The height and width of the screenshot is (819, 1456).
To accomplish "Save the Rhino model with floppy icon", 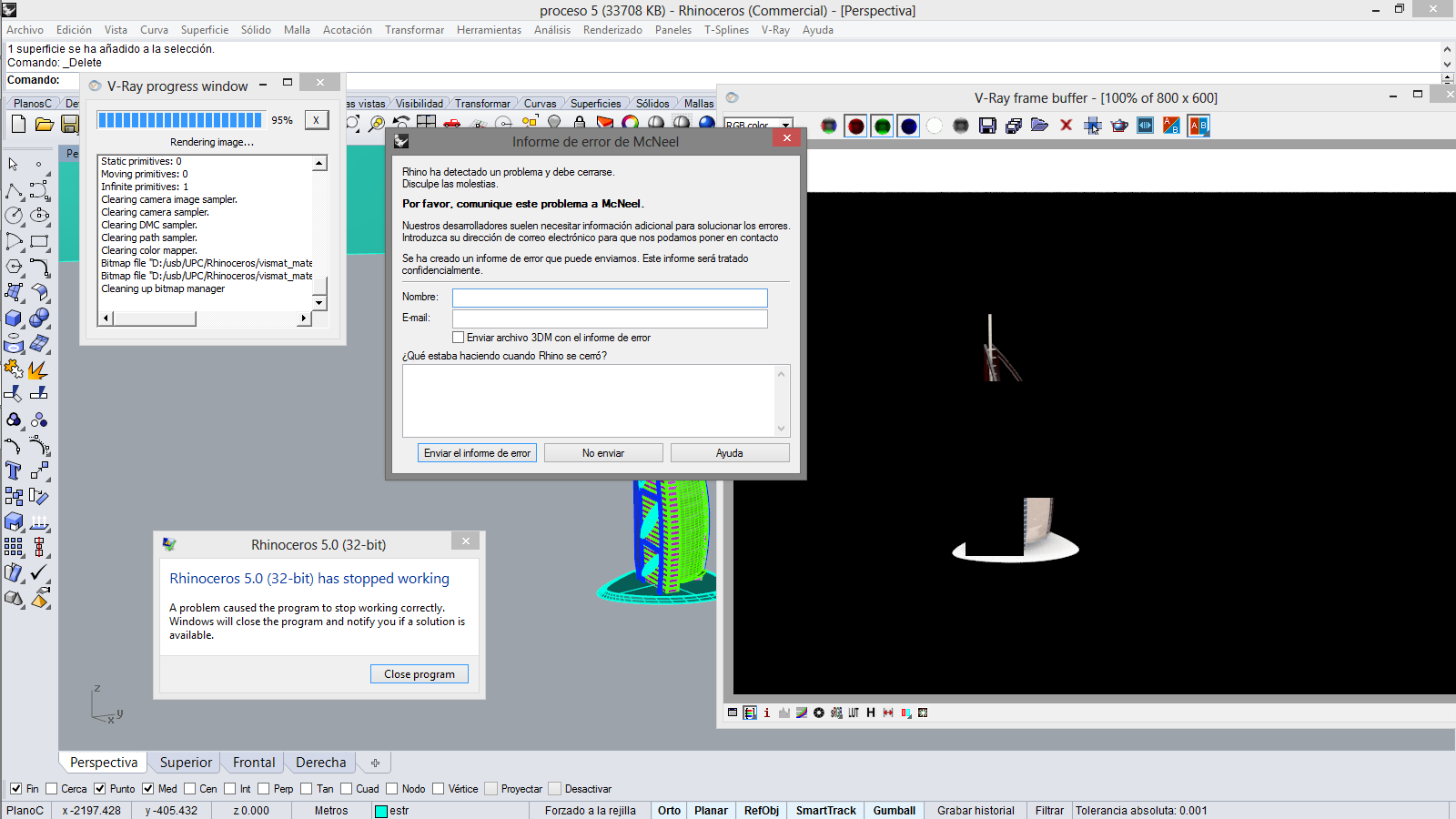I will 69,124.
